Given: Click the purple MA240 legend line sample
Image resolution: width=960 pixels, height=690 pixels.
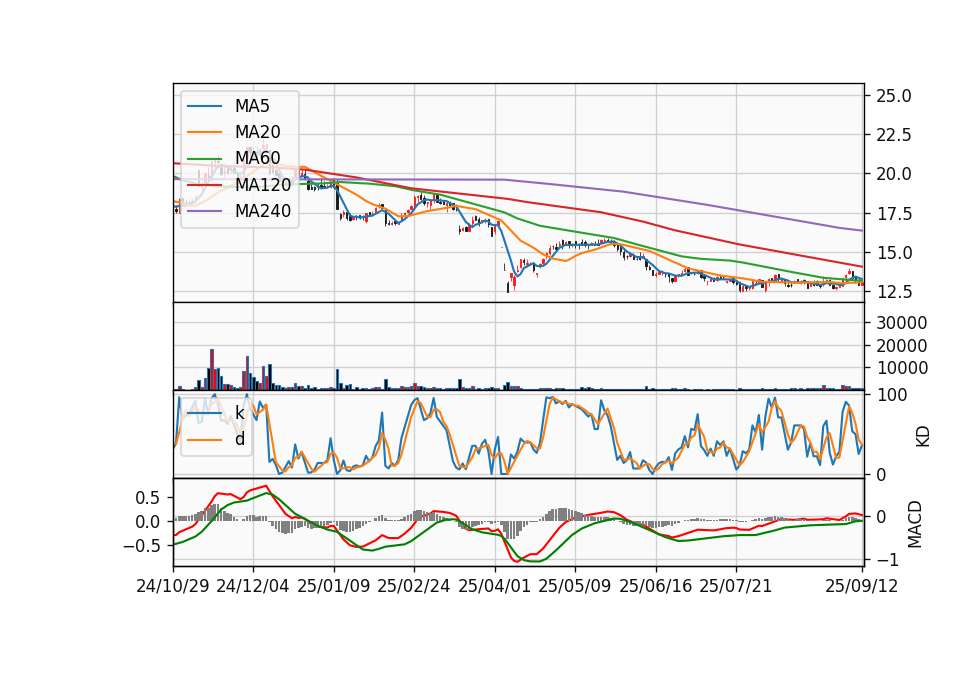Looking at the screenshot, I should pyautogui.click(x=204, y=211).
